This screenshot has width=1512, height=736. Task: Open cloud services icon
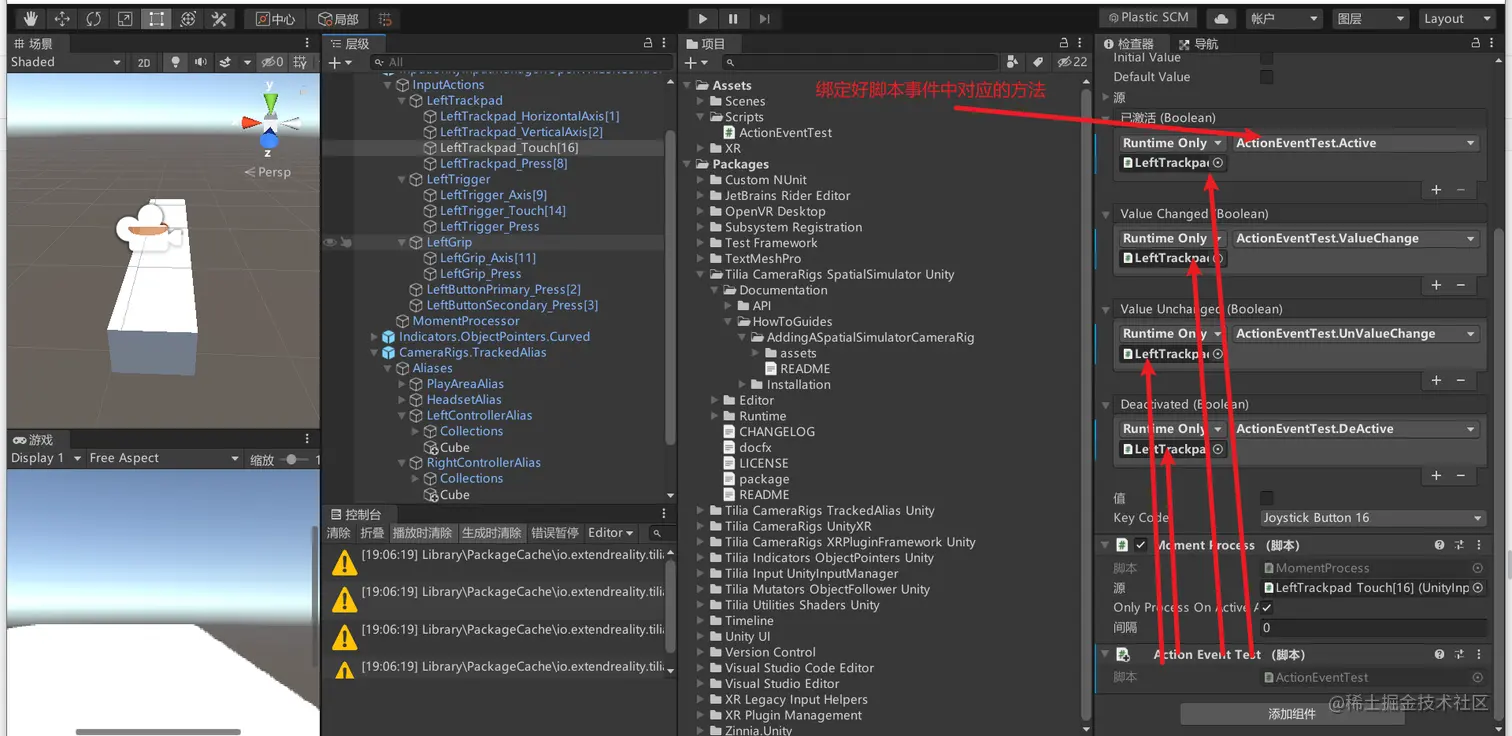(1220, 18)
